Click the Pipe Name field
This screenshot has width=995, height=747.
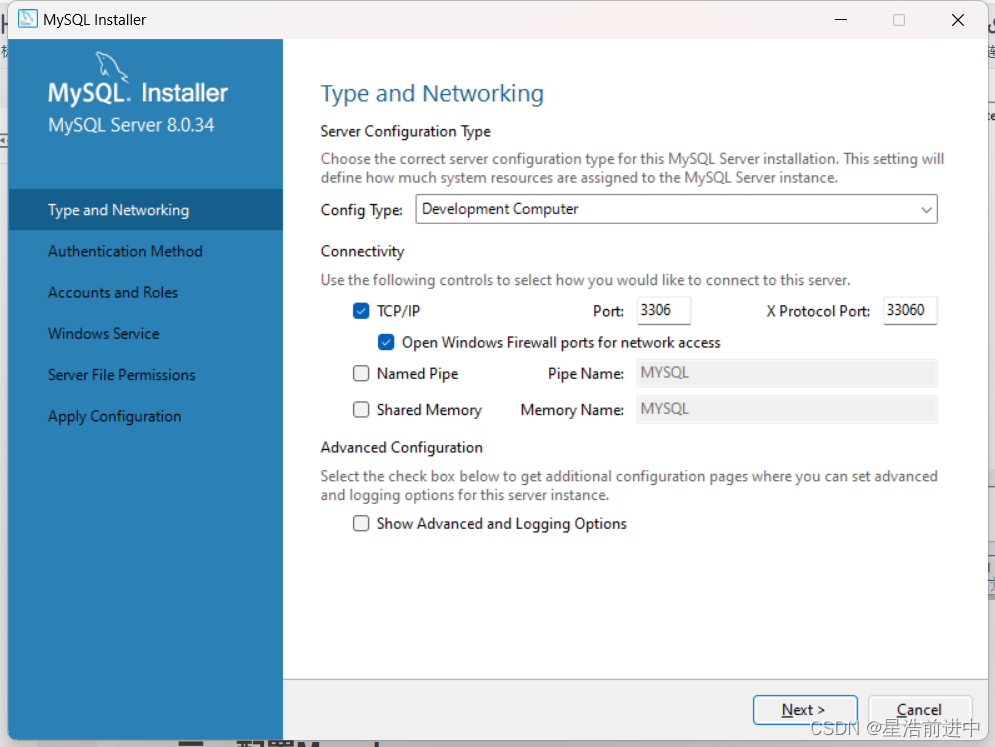point(787,373)
